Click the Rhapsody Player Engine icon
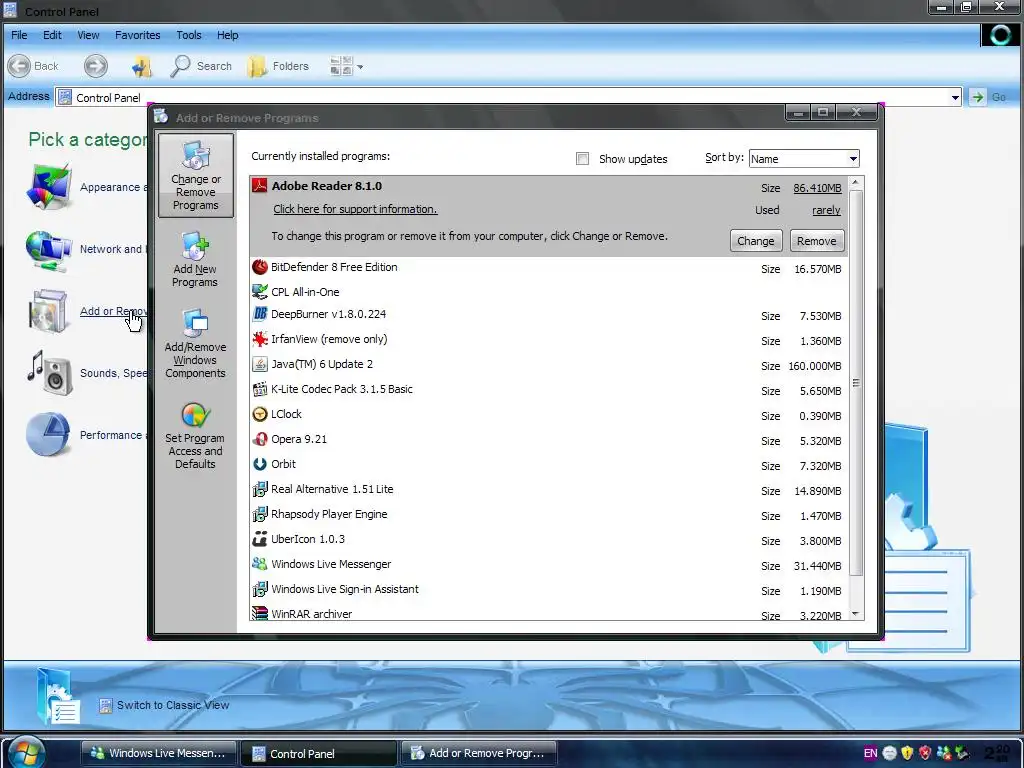The width and height of the screenshot is (1024, 768). click(260, 514)
